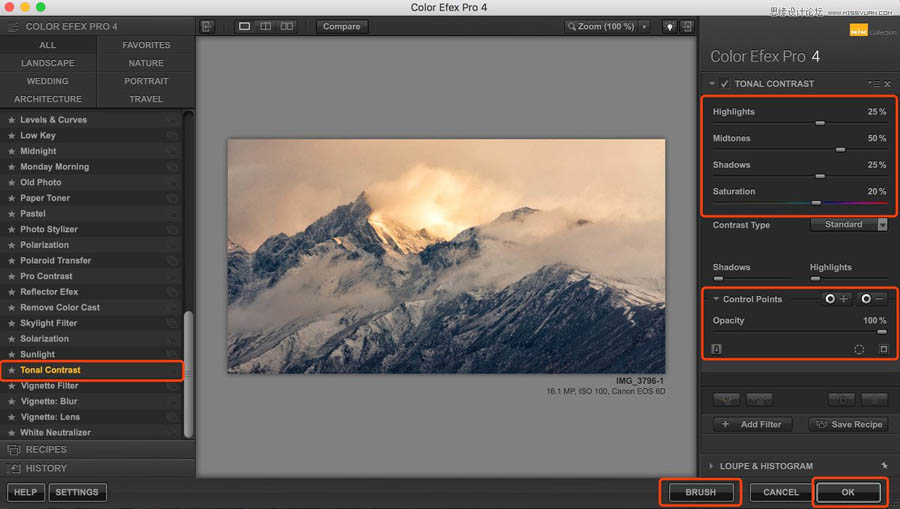Click the add positive control point button

tap(836, 299)
